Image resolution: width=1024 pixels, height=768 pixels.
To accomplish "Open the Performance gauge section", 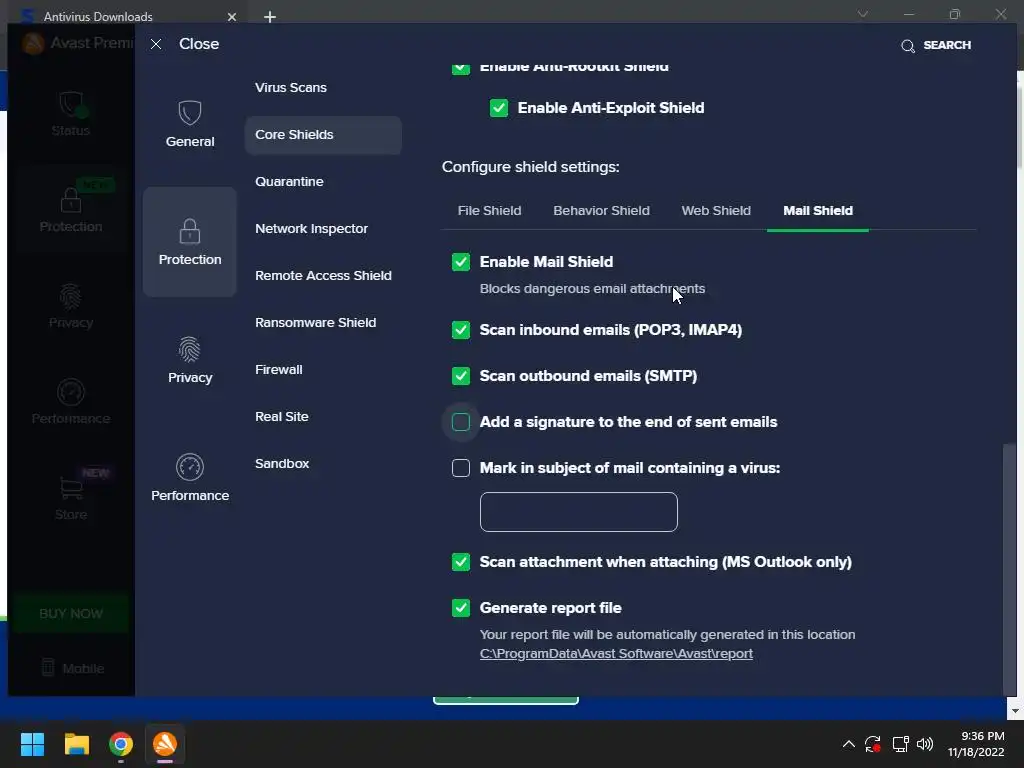I will pos(189,477).
